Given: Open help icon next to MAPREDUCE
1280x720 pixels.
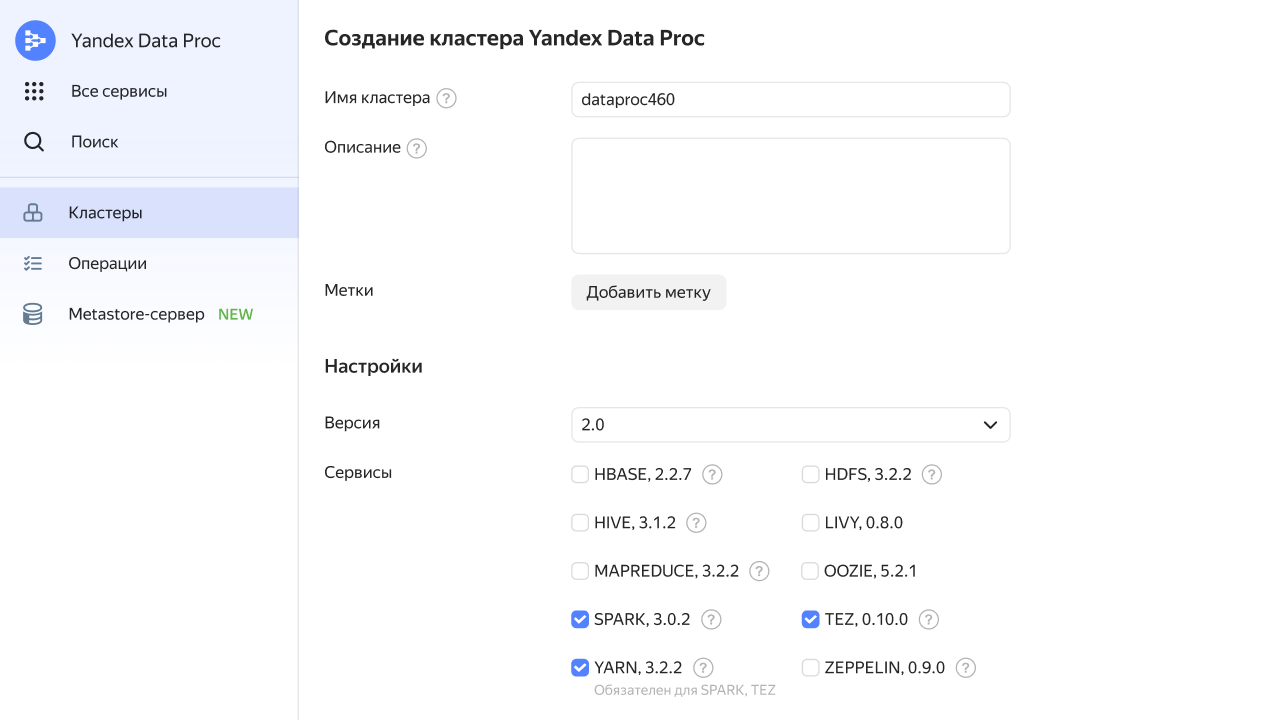Looking at the screenshot, I should click(x=759, y=571).
